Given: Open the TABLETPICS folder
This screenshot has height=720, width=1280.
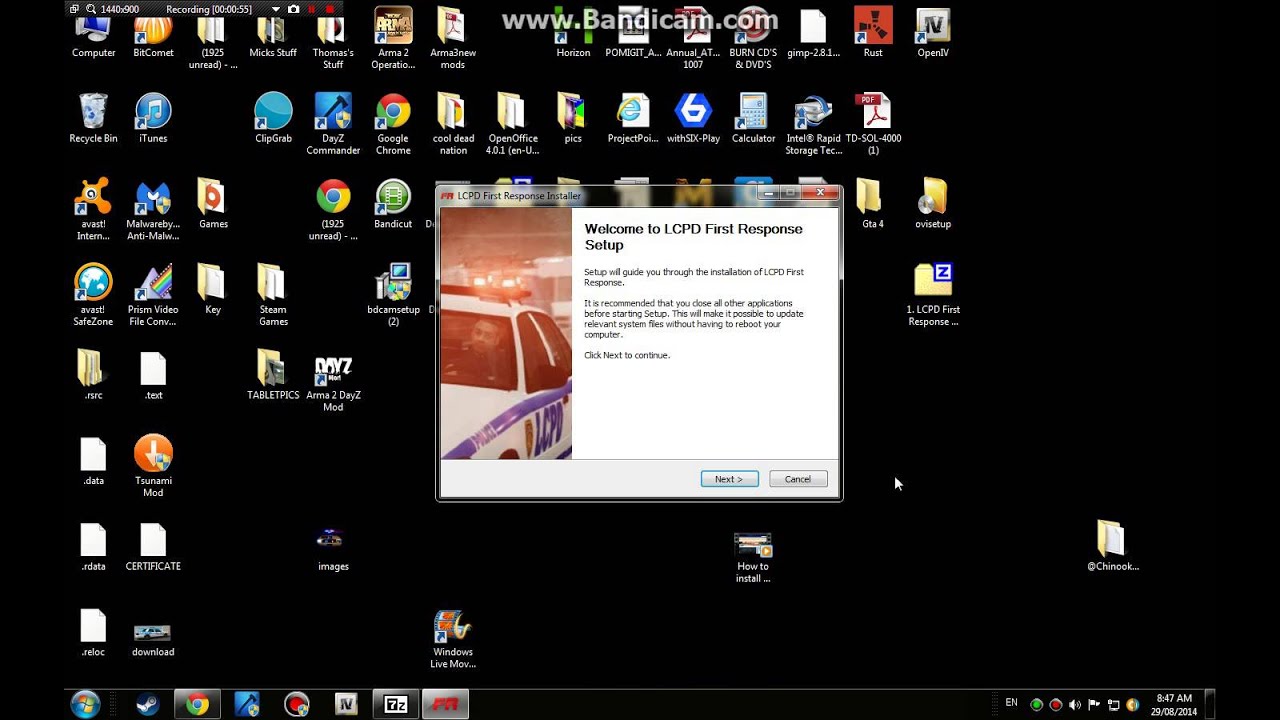Looking at the screenshot, I should coord(273,375).
